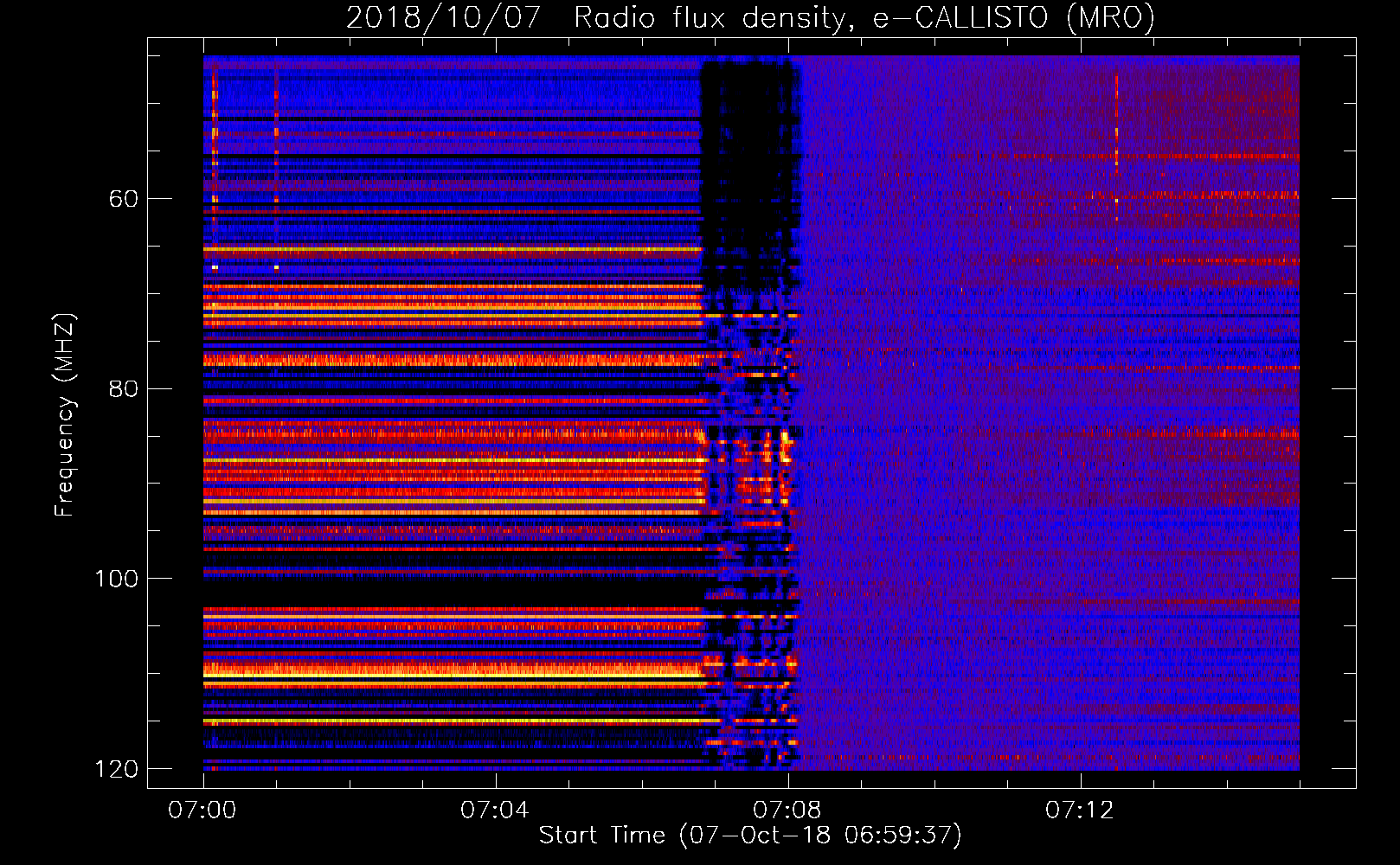Click the 07:04 time tick label
Image resolution: width=1400 pixels, height=865 pixels.
(495, 811)
